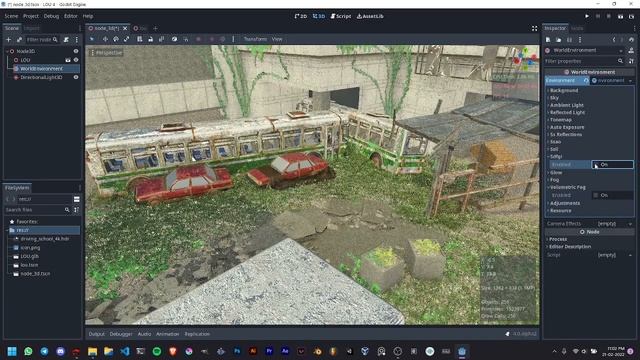Expand the Glow section

point(556,172)
